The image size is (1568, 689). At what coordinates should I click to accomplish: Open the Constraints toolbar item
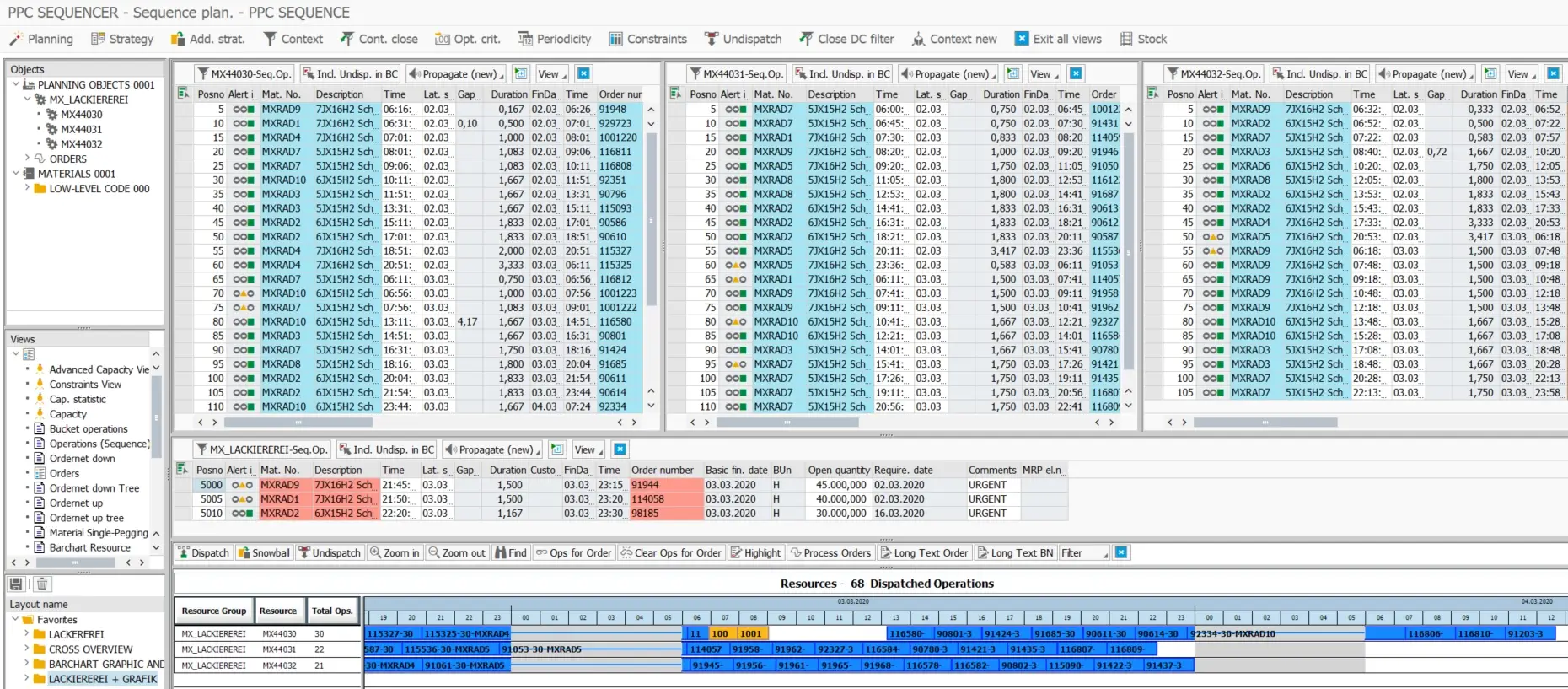pyautogui.click(x=648, y=39)
